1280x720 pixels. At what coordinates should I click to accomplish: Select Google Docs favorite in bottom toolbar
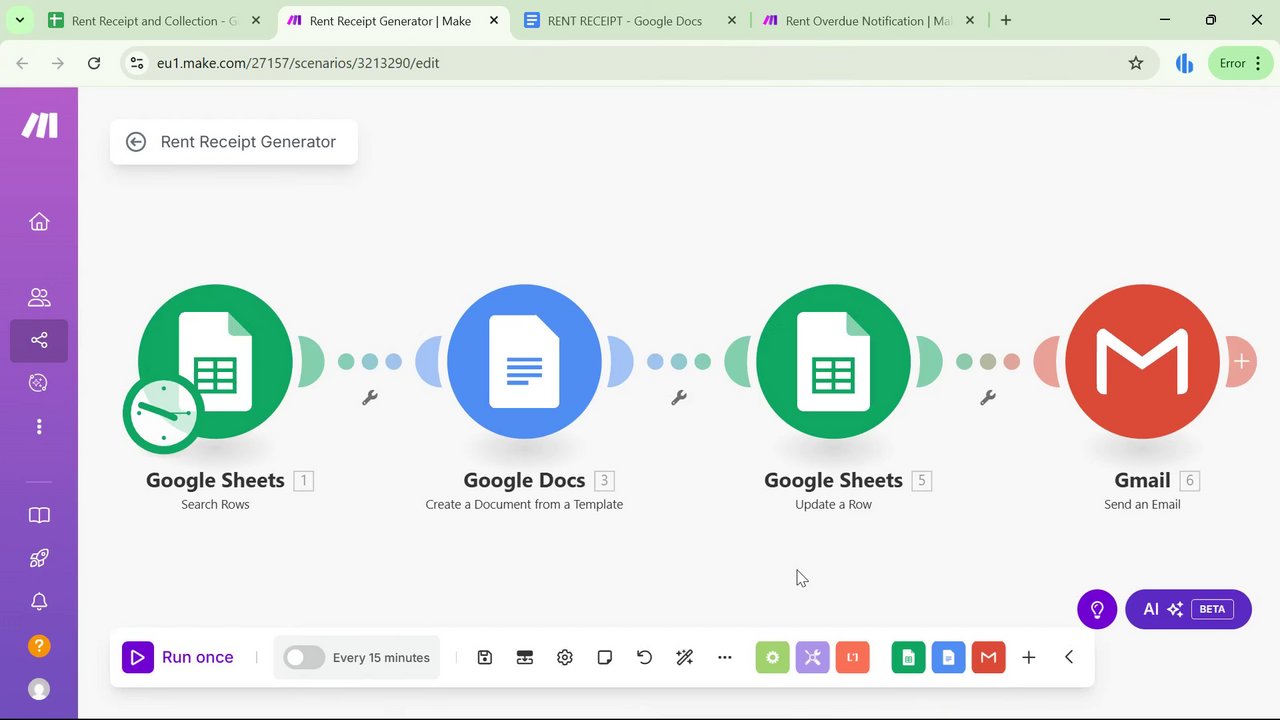point(948,657)
